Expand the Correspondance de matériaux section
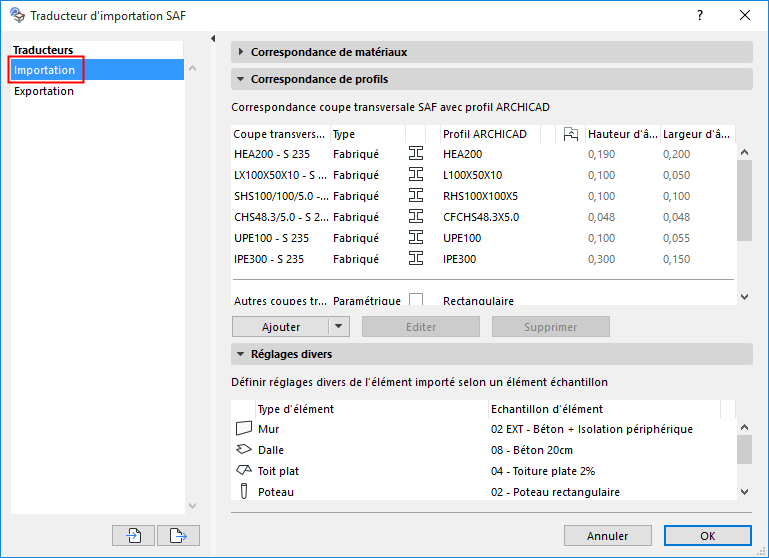Viewport: 769px width, 558px height. (242, 52)
